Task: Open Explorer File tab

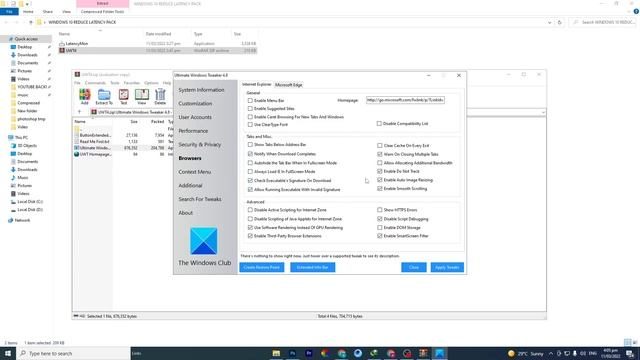Action: point(9,12)
